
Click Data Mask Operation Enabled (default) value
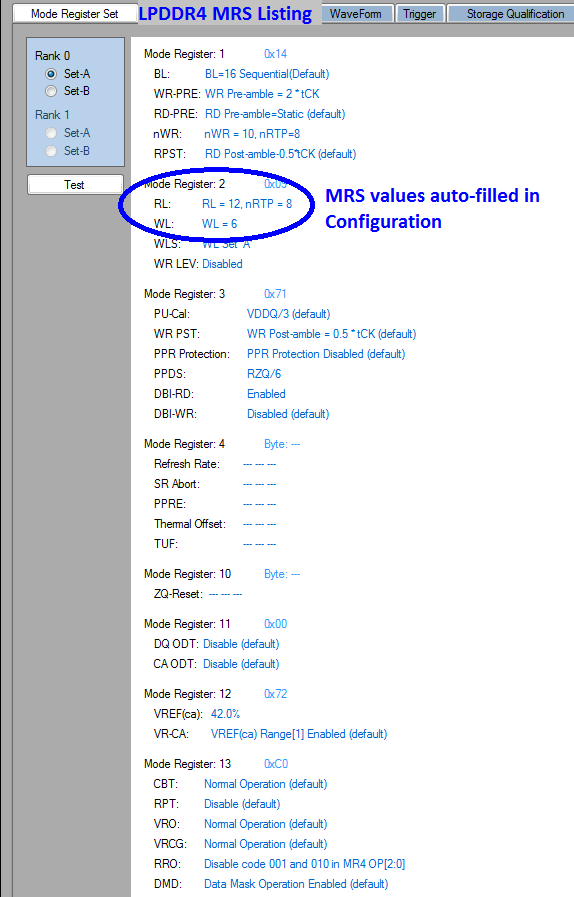tap(296, 884)
